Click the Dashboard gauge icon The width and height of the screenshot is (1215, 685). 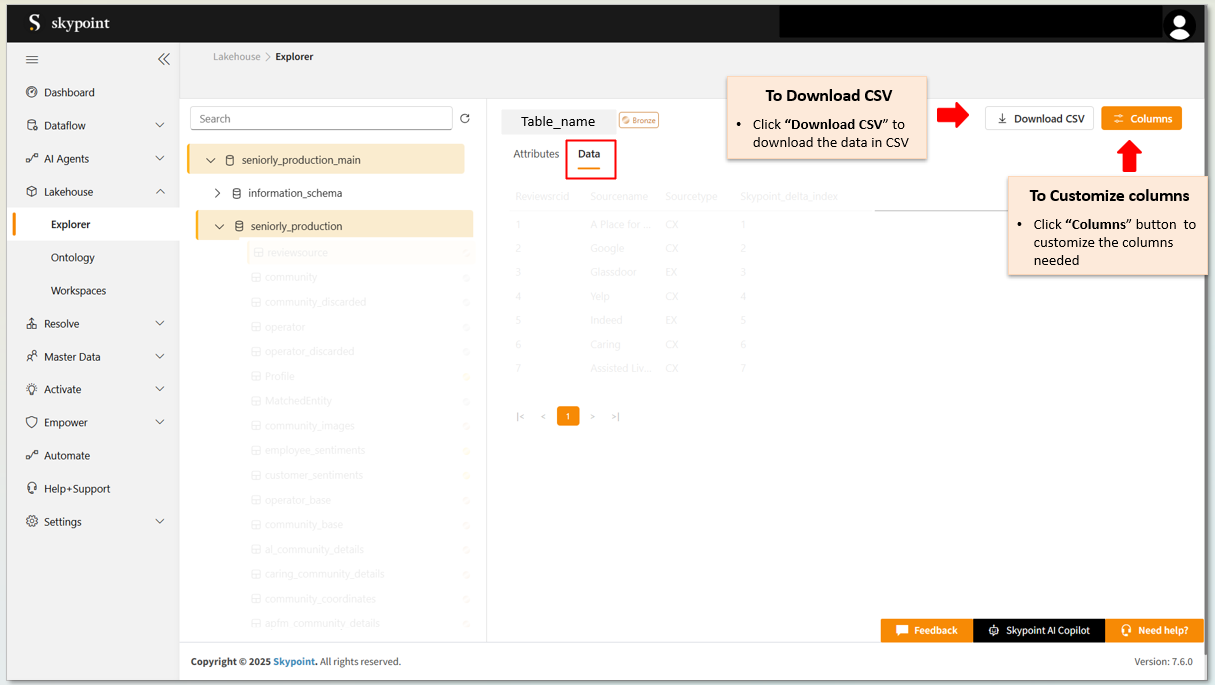[x=32, y=93]
